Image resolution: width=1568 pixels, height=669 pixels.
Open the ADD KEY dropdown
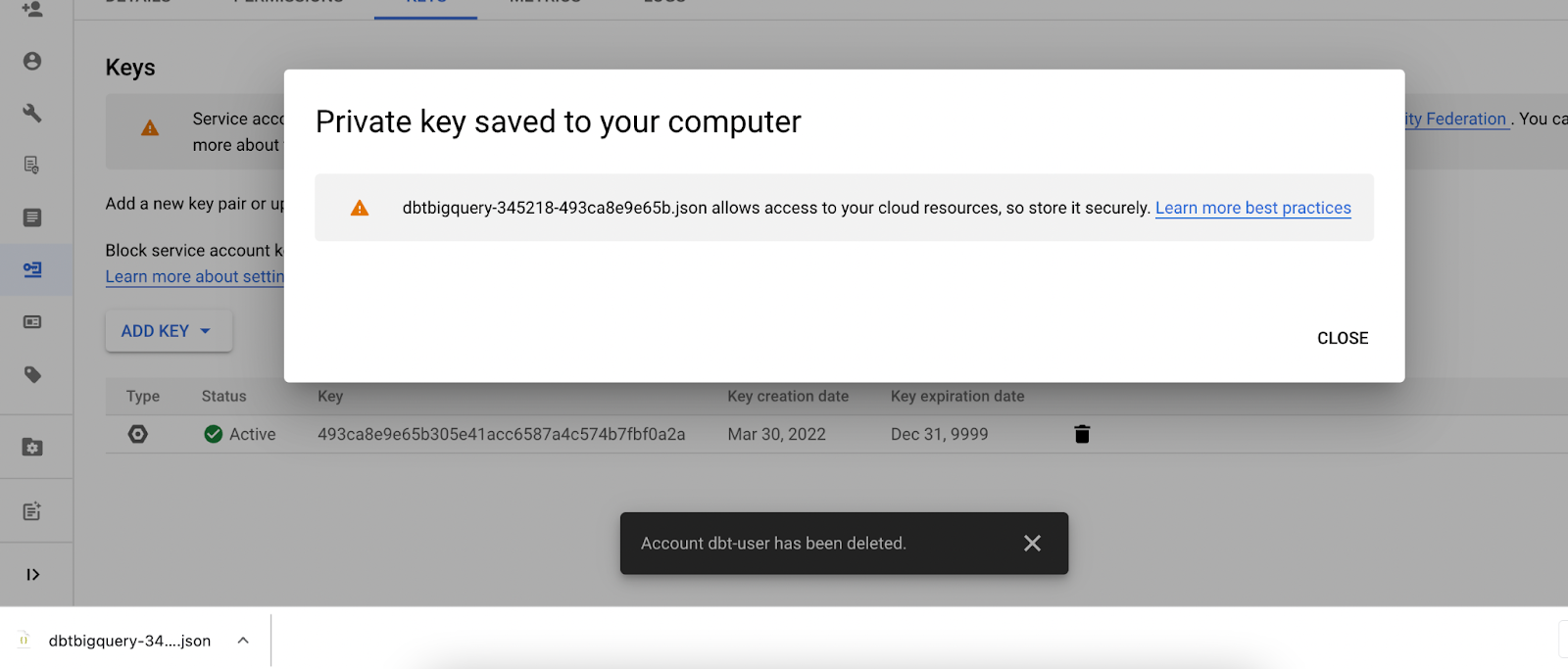coord(169,331)
